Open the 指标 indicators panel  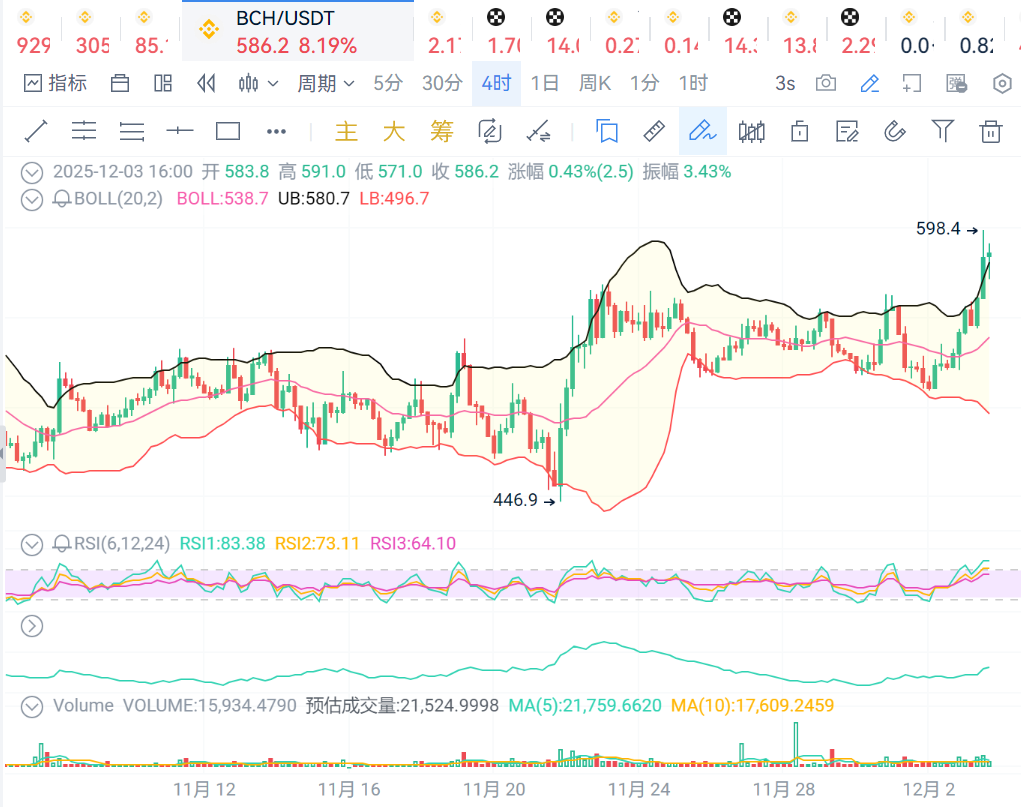point(55,83)
